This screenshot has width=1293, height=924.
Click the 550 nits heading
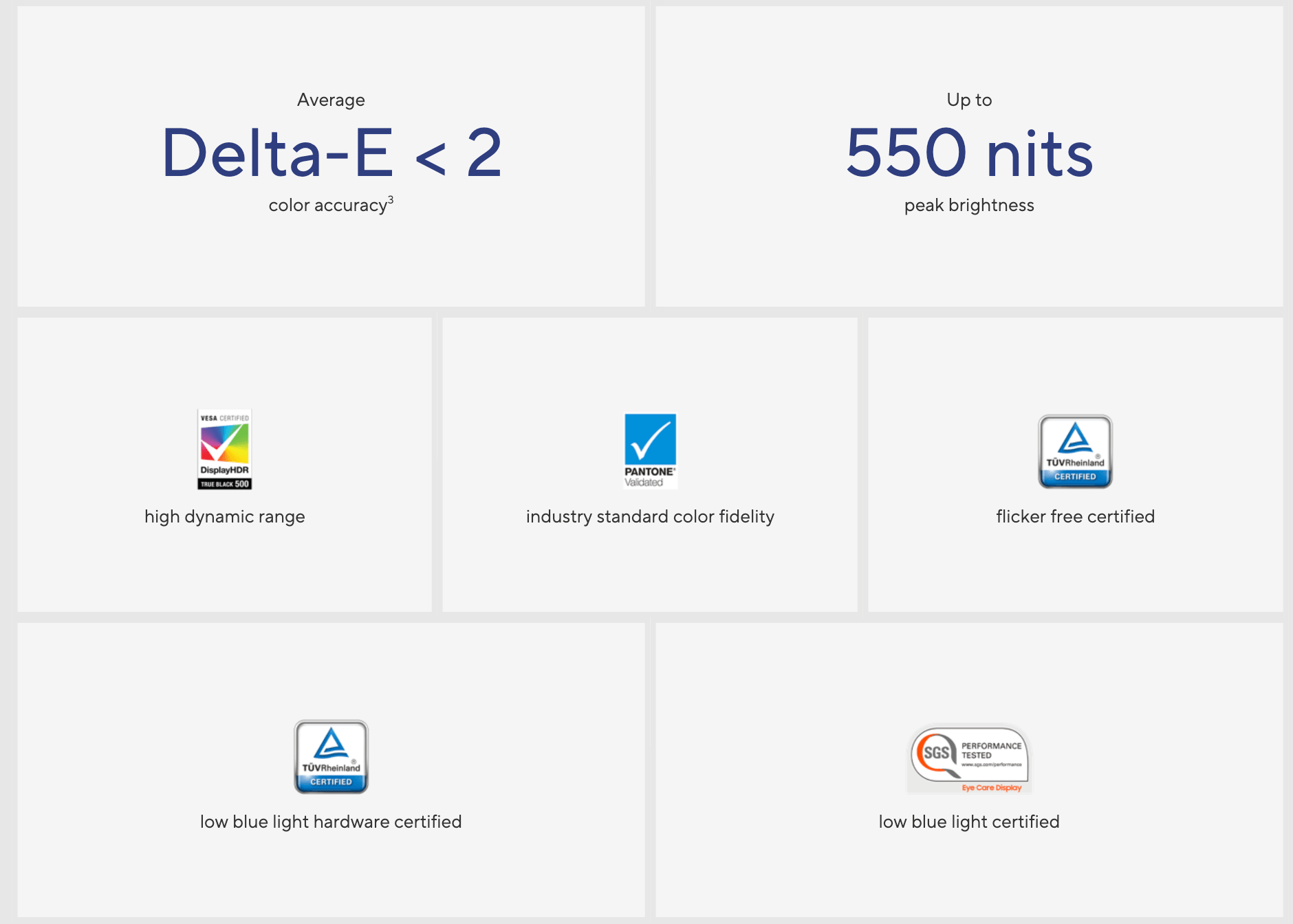(x=969, y=153)
